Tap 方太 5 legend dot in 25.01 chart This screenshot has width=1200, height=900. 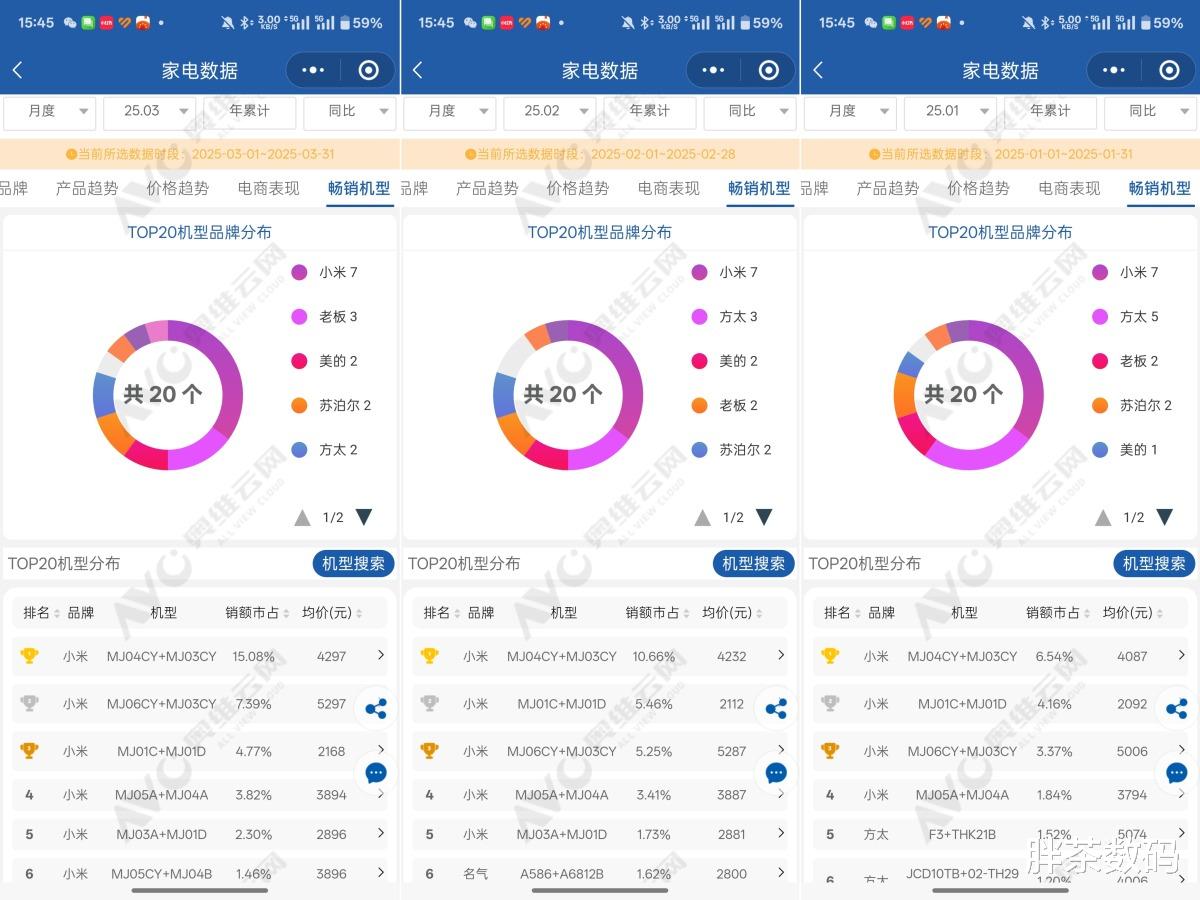(x=1100, y=316)
